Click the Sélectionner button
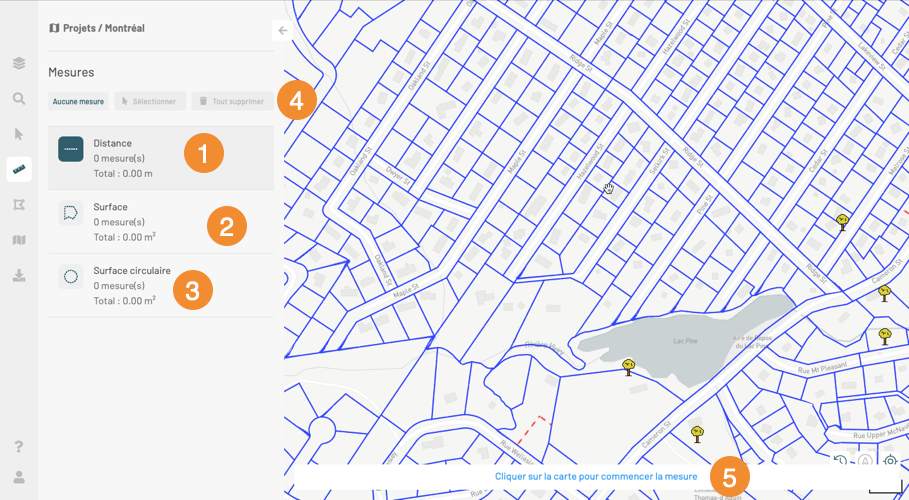Image resolution: width=909 pixels, height=500 pixels. pyautogui.click(x=150, y=101)
